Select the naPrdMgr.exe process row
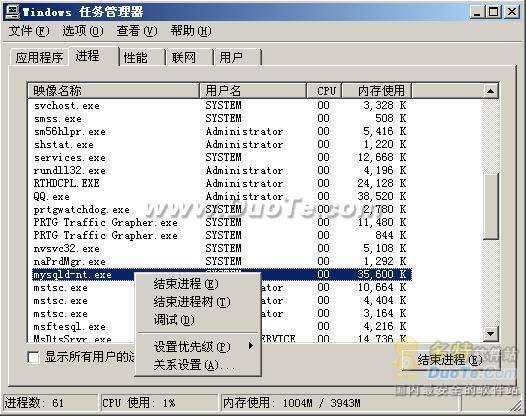526x416 pixels. 221,262
